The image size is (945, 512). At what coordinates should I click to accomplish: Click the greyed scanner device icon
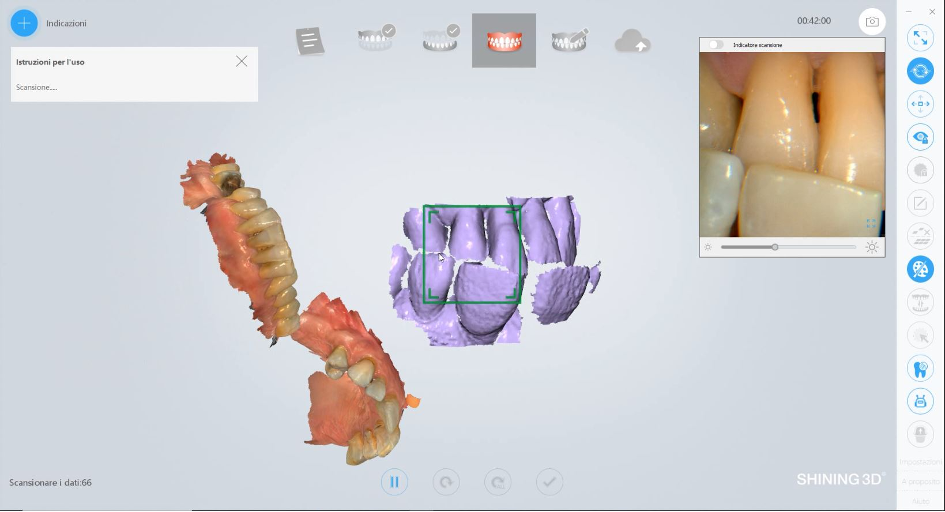[x=920, y=434]
